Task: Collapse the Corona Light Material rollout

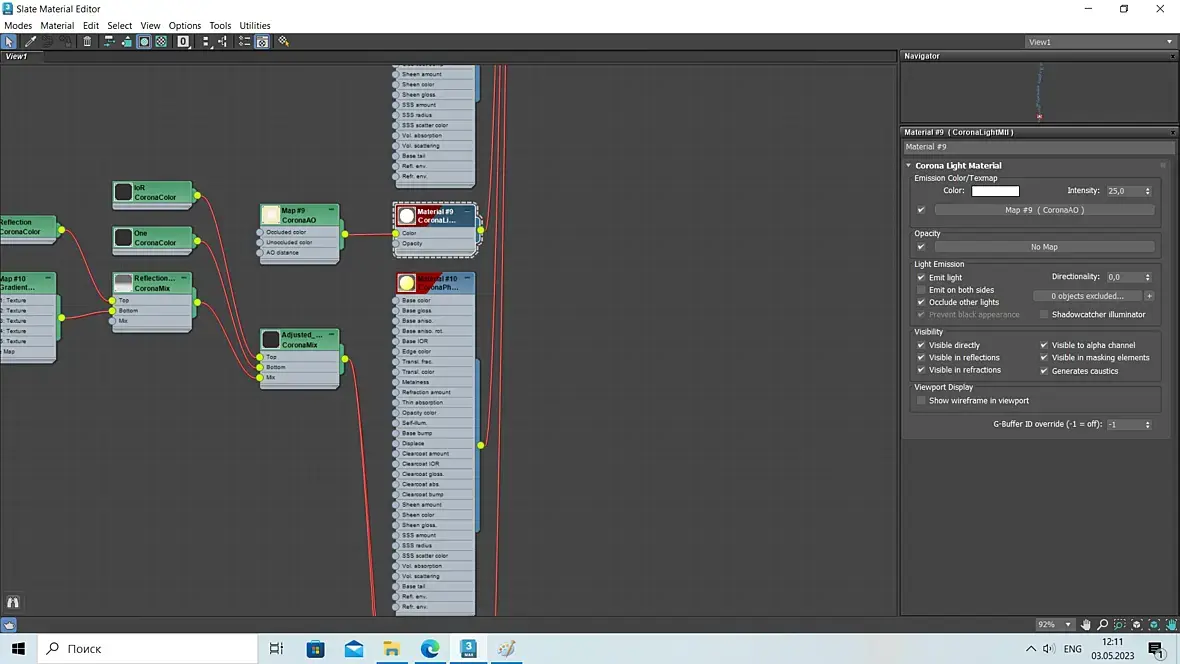Action: pos(908,166)
